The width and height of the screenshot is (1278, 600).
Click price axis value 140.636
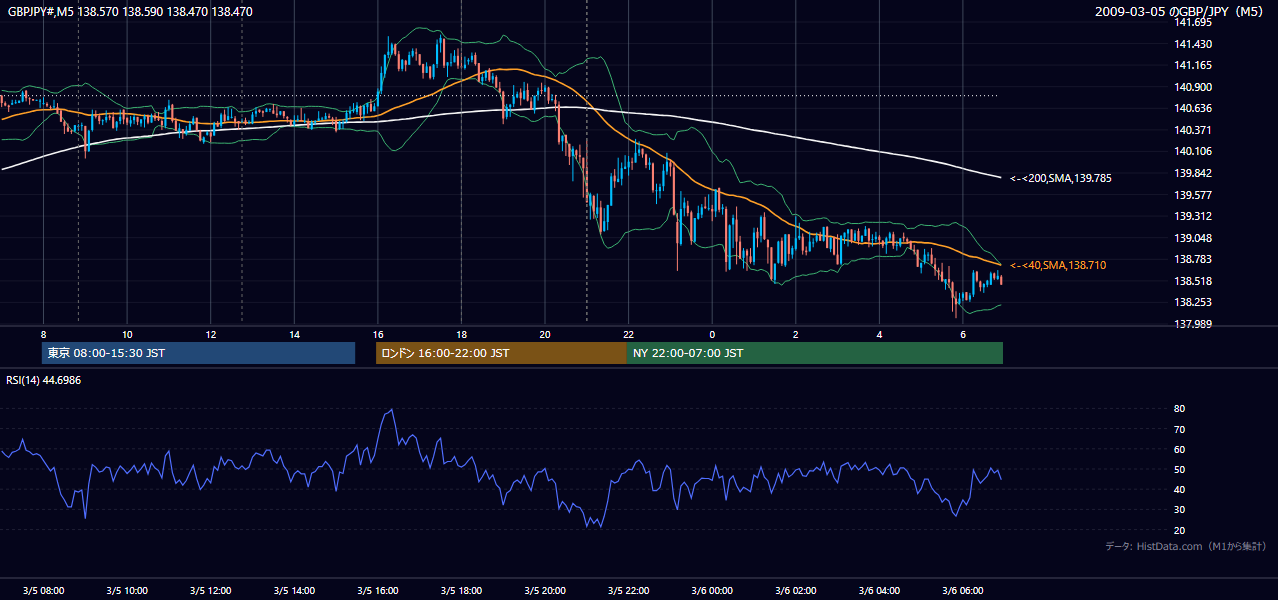tap(1194, 108)
